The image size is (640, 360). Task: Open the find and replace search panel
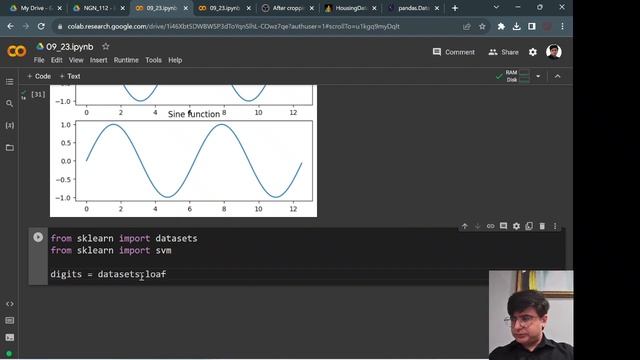[x=9, y=104]
